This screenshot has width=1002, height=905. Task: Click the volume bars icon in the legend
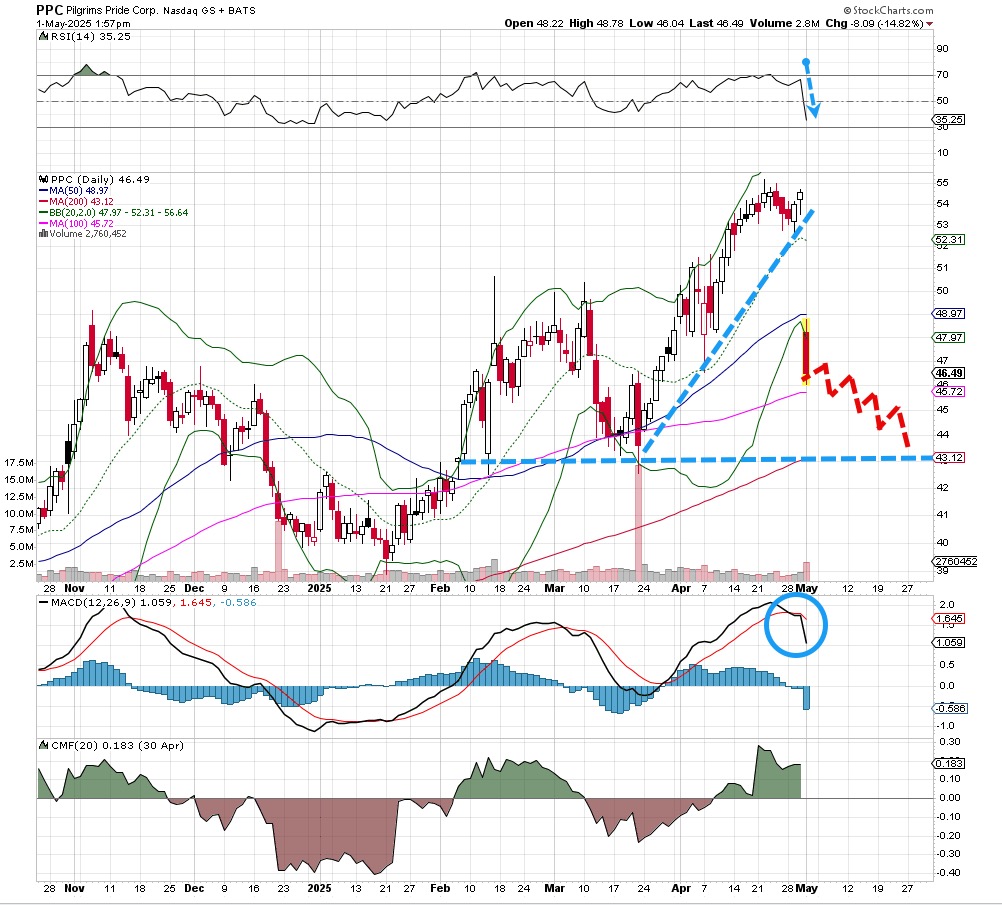pos(41,234)
